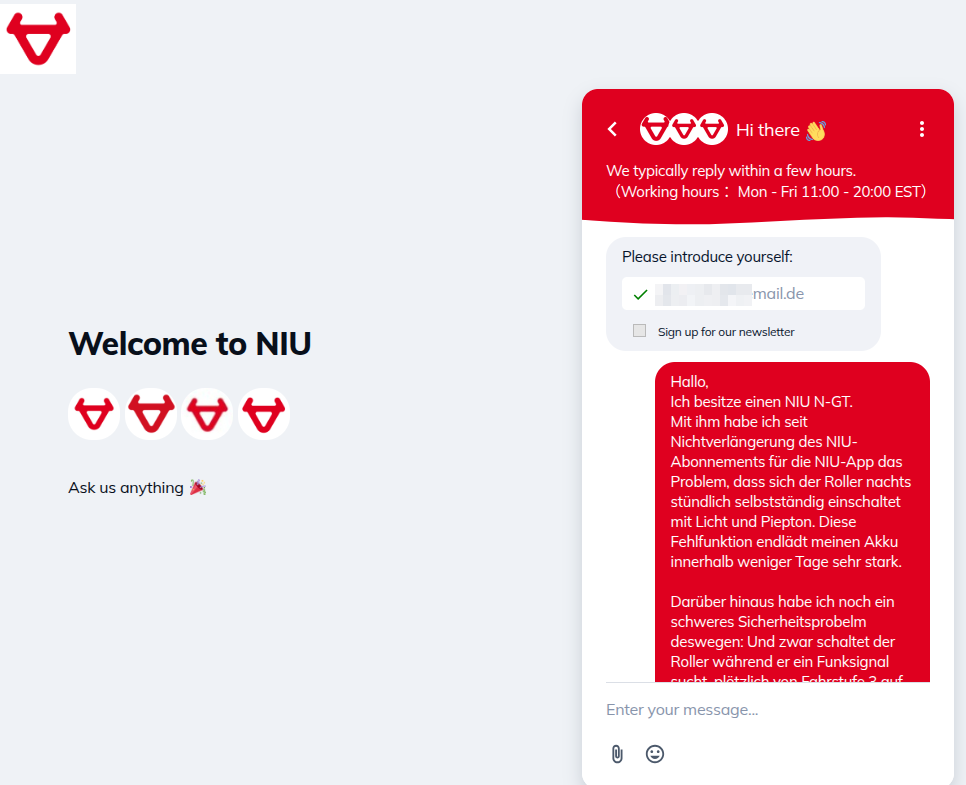
Task: Click the second avatar under Welcome to NIU
Action: pyautogui.click(x=151, y=414)
